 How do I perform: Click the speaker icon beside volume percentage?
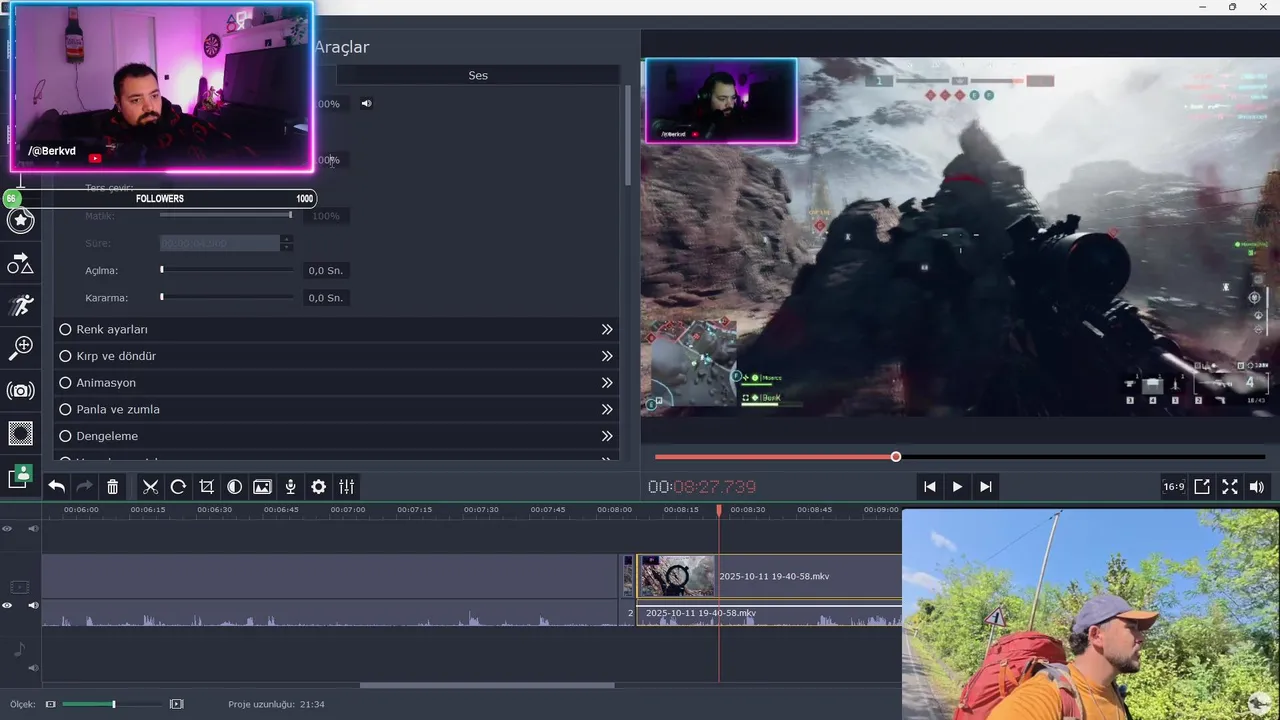(366, 103)
